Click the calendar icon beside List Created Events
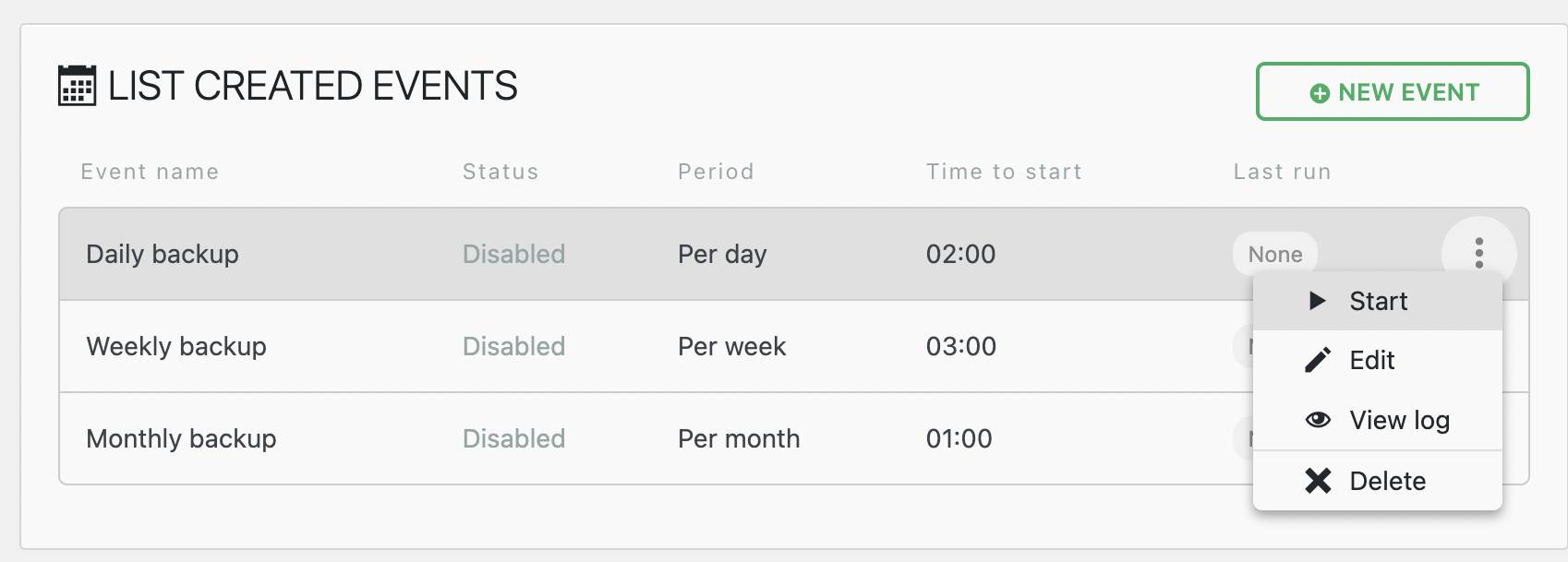The height and width of the screenshot is (562, 1568). click(x=77, y=86)
